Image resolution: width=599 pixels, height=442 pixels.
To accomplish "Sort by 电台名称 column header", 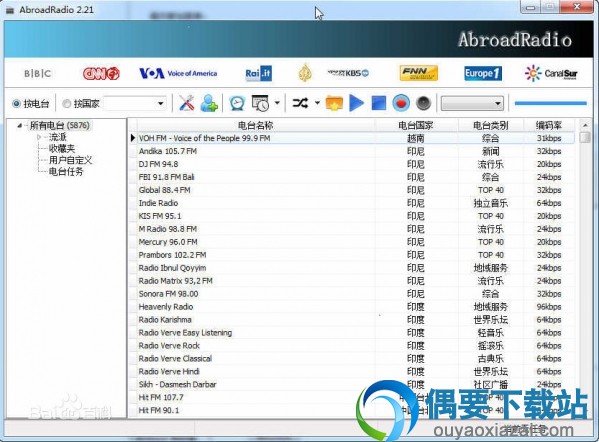I will 255,125.
